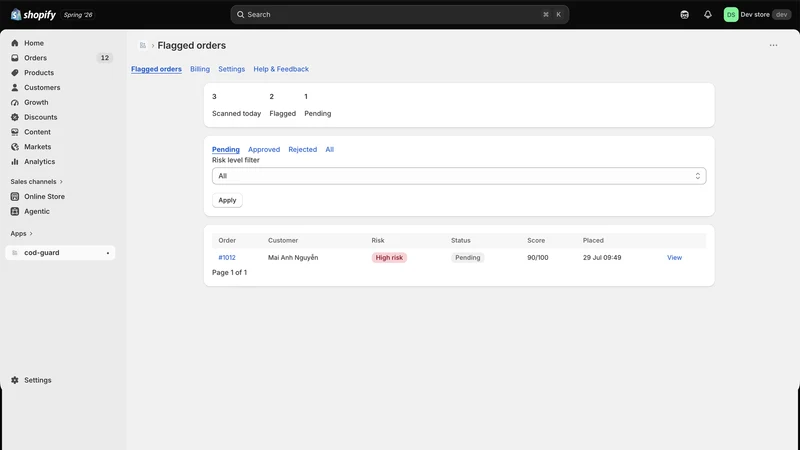The image size is (800, 450).
Task: Click the Orders inbox icon
Action: tap(15, 58)
